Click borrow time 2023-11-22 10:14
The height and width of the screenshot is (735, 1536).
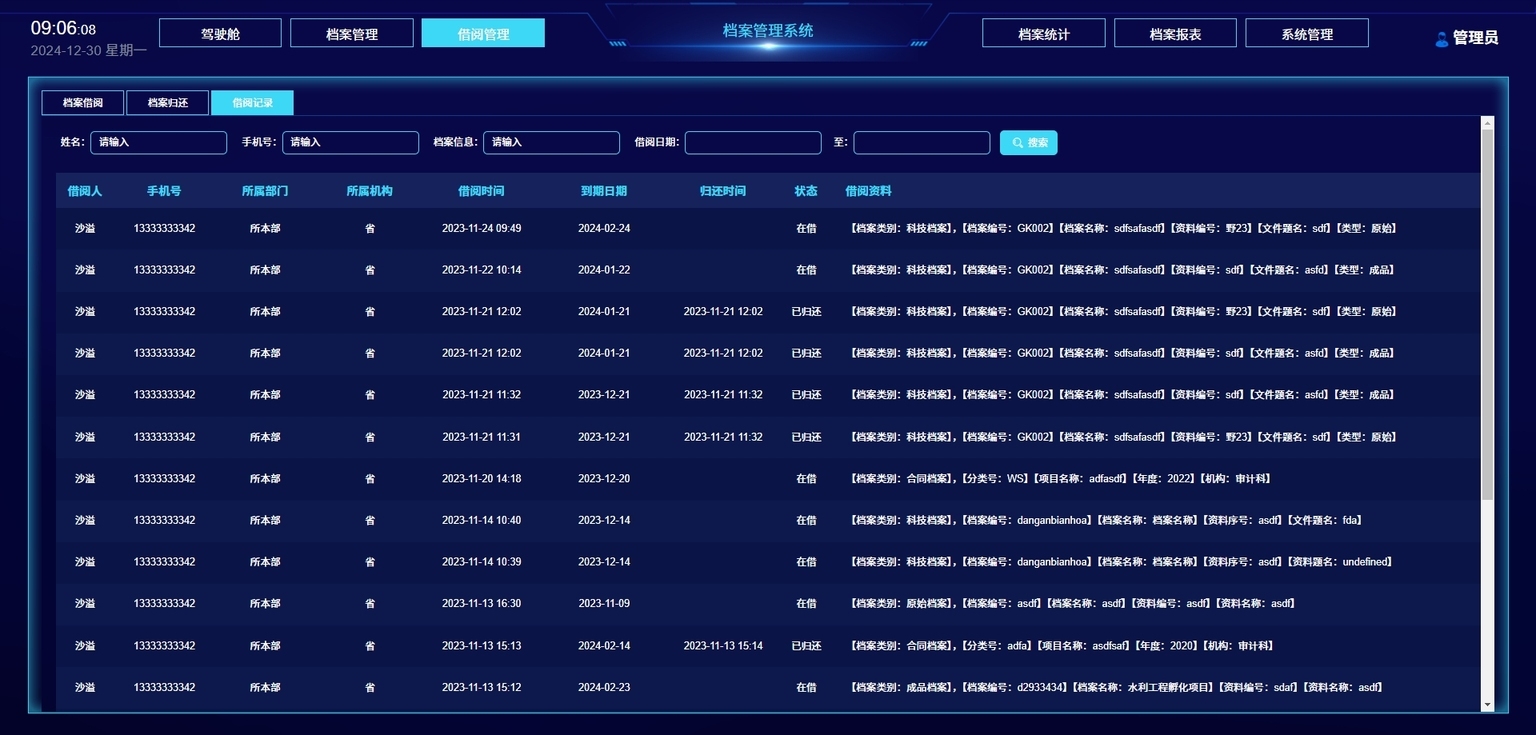tap(481, 270)
